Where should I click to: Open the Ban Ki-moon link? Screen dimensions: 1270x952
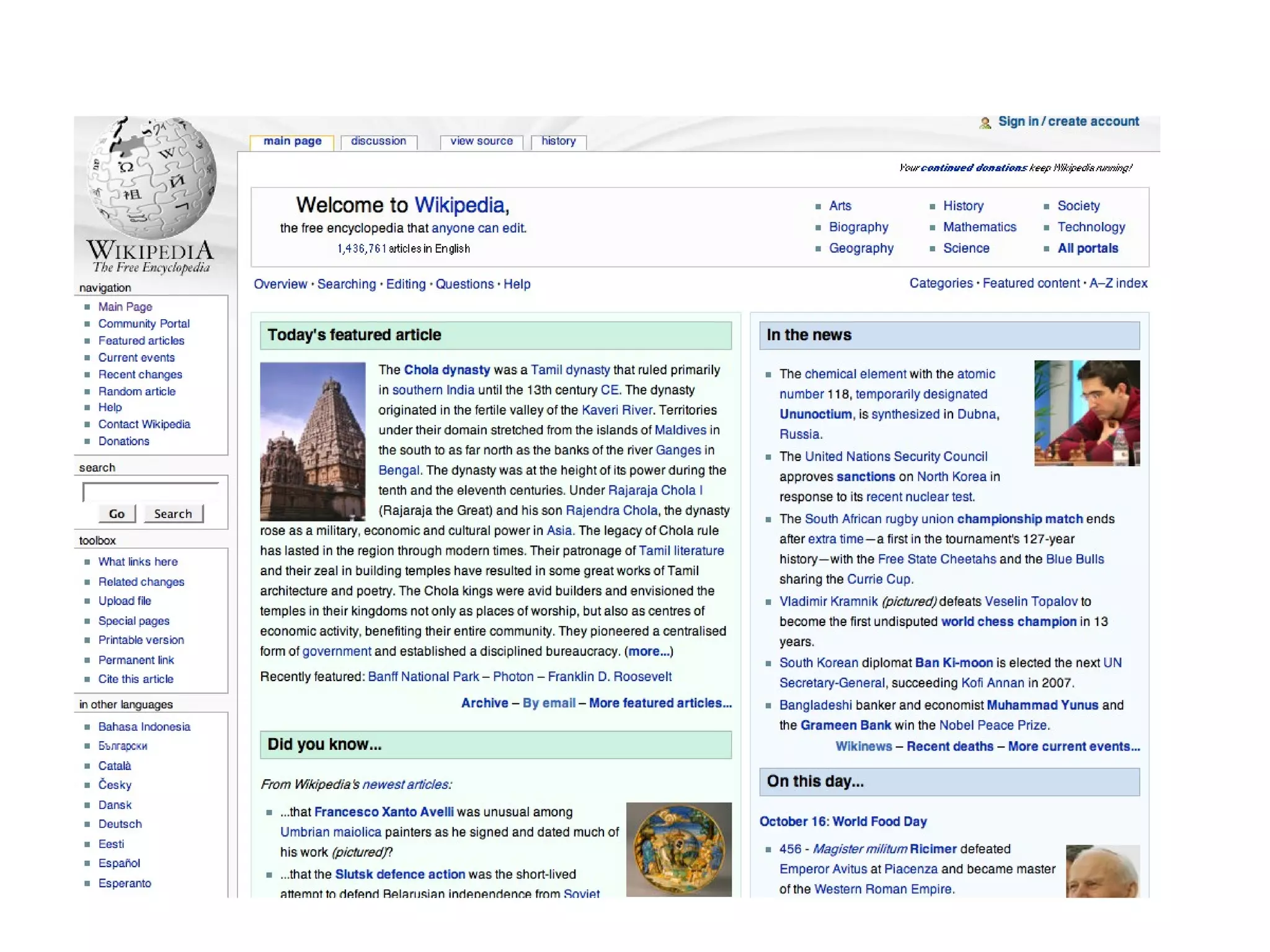click(x=954, y=663)
